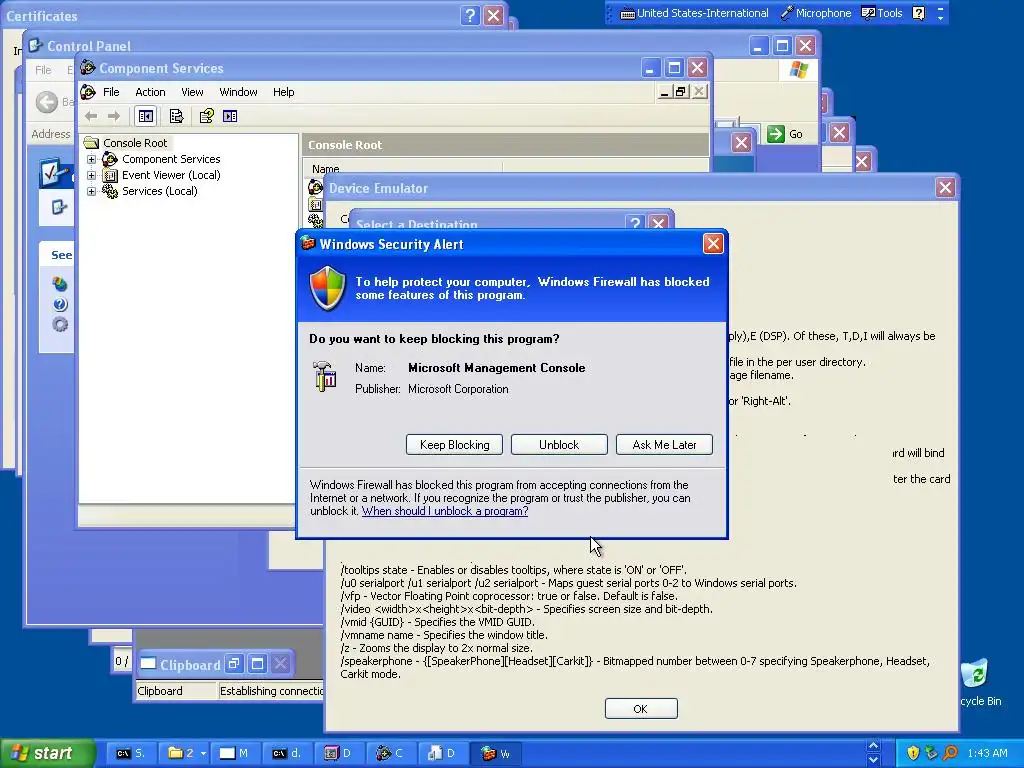Click the Go button in Control Panel
The height and width of the screenshot is (768, 1024).
(785, 134)
